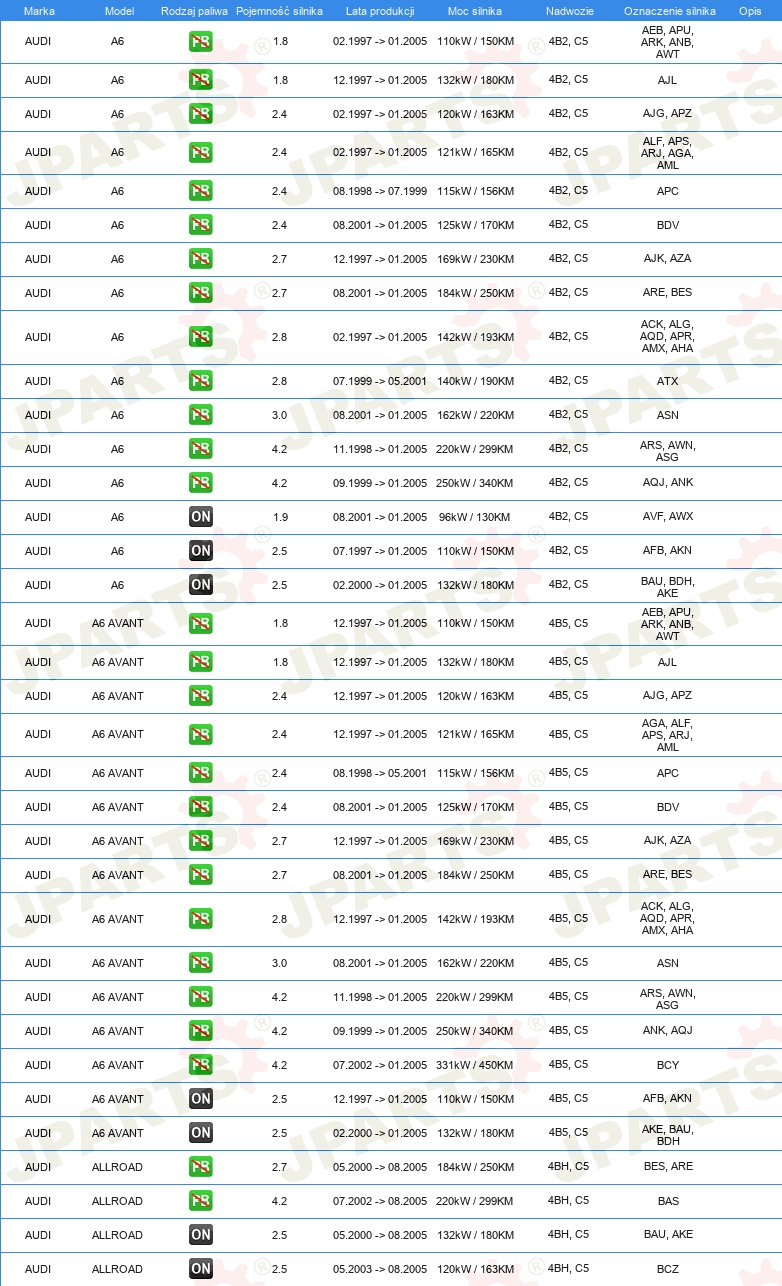Select diesel ON icon in ALLROAD BAU, AKE row
The image size is (782, 1286).
[x=201, y=1235]
